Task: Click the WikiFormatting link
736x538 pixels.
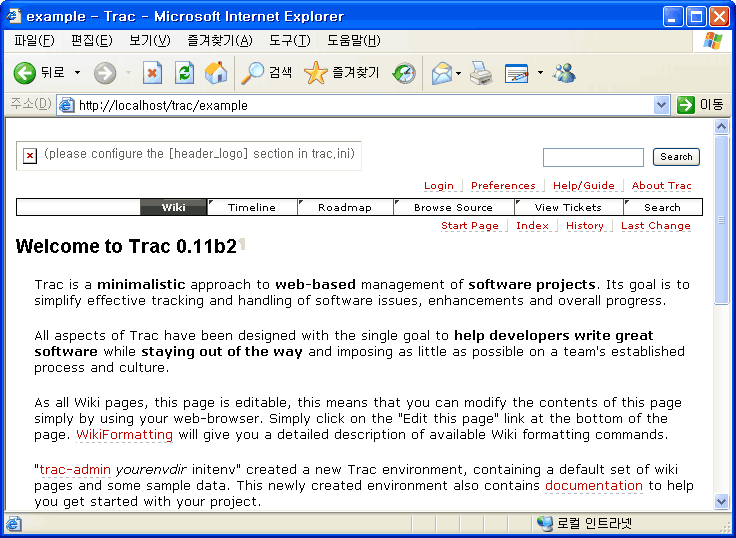Action: [x=124, y=435]
